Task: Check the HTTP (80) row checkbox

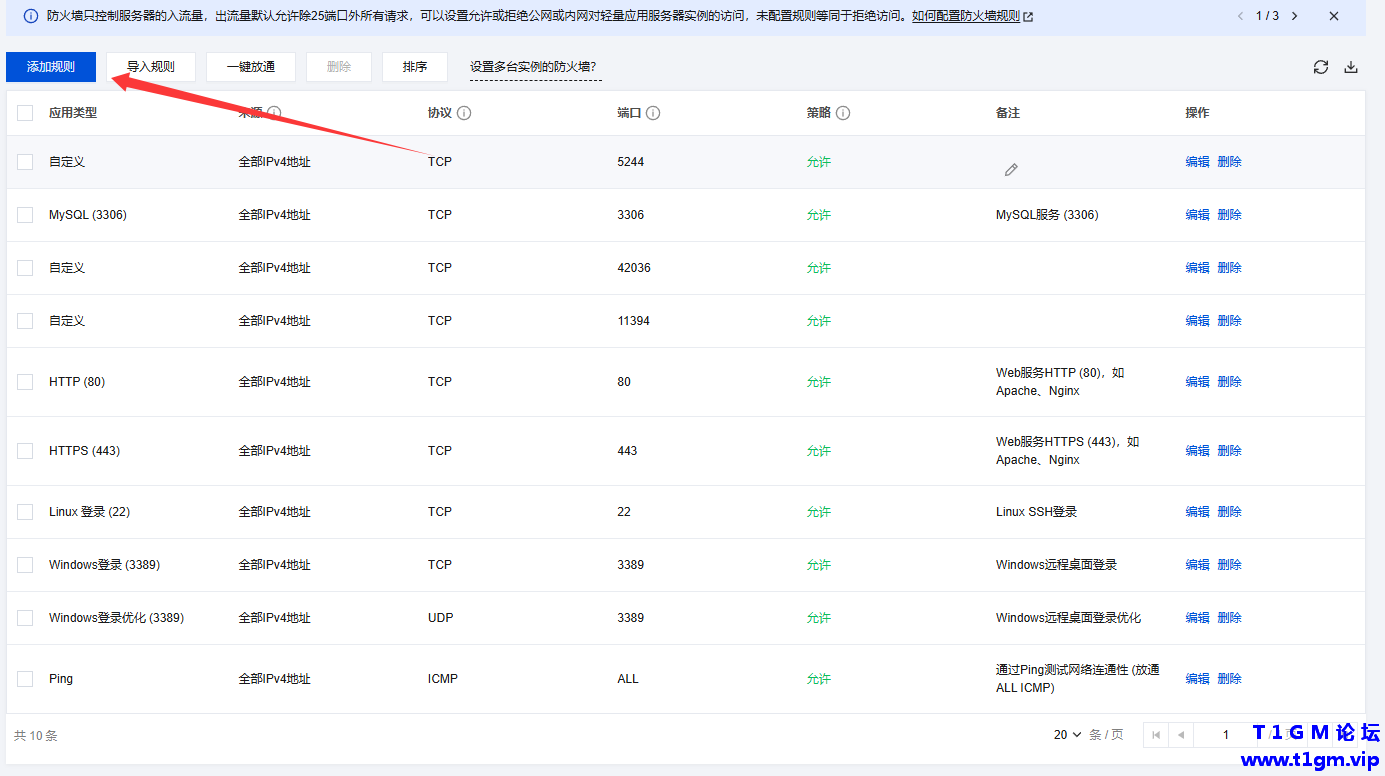Action: (x=25, y=382)
